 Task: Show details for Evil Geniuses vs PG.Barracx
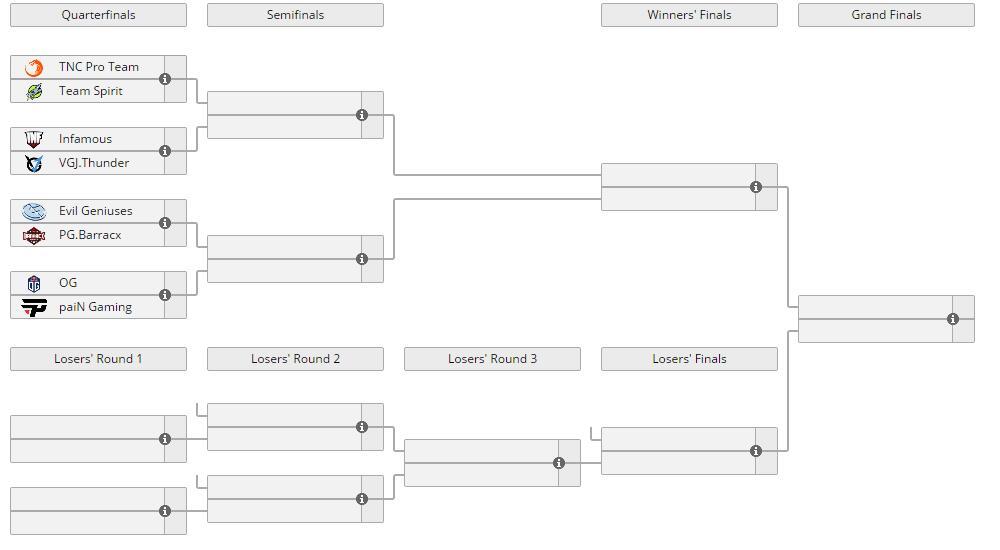click(x=165, y=223)
